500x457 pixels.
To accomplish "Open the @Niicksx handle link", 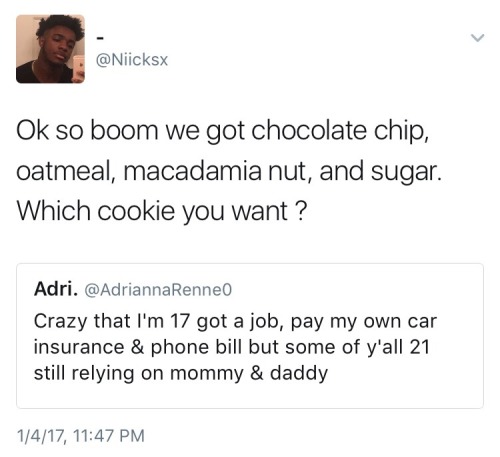I will 132,60.
